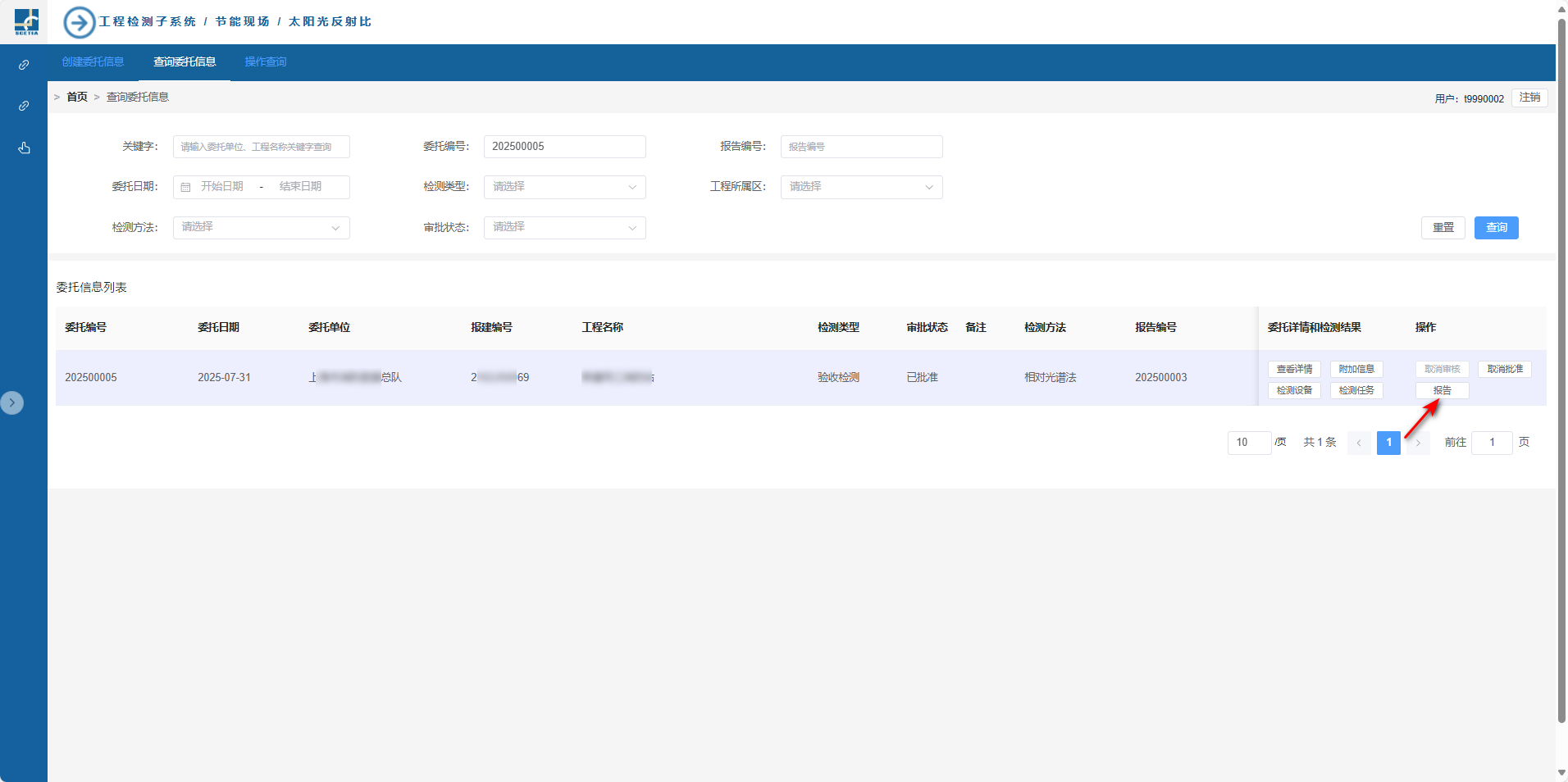1568x782 pixels.
Task: Click the circled arrow icon beside system title
Action: pos(80,22)
